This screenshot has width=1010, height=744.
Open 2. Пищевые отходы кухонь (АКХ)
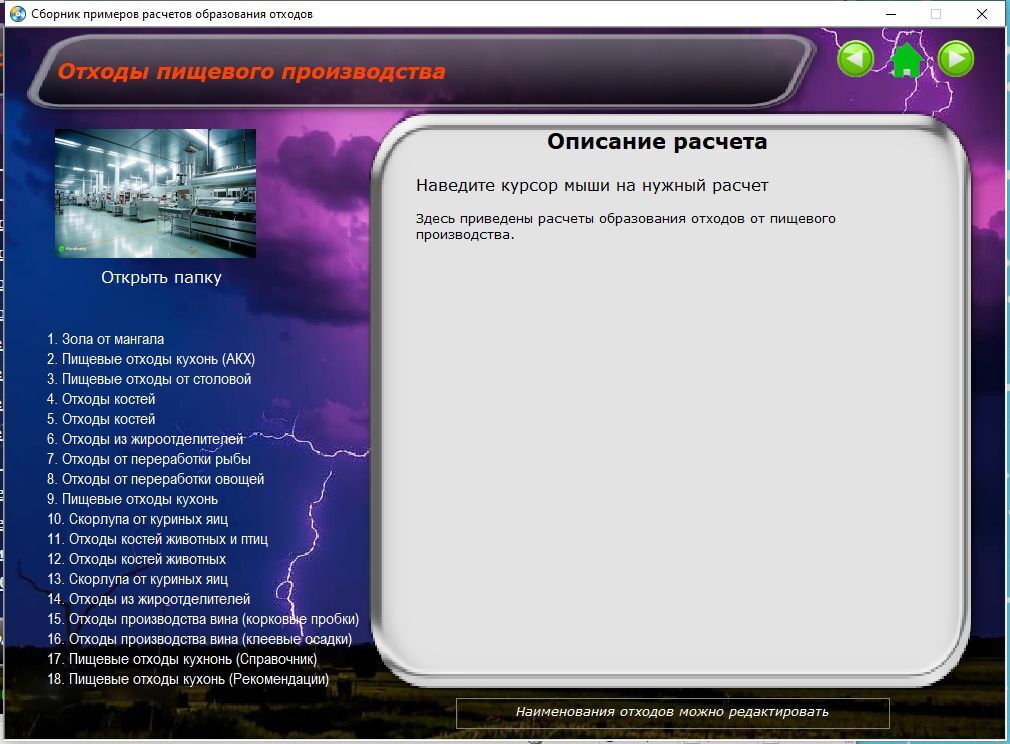(x=151, y=359)
